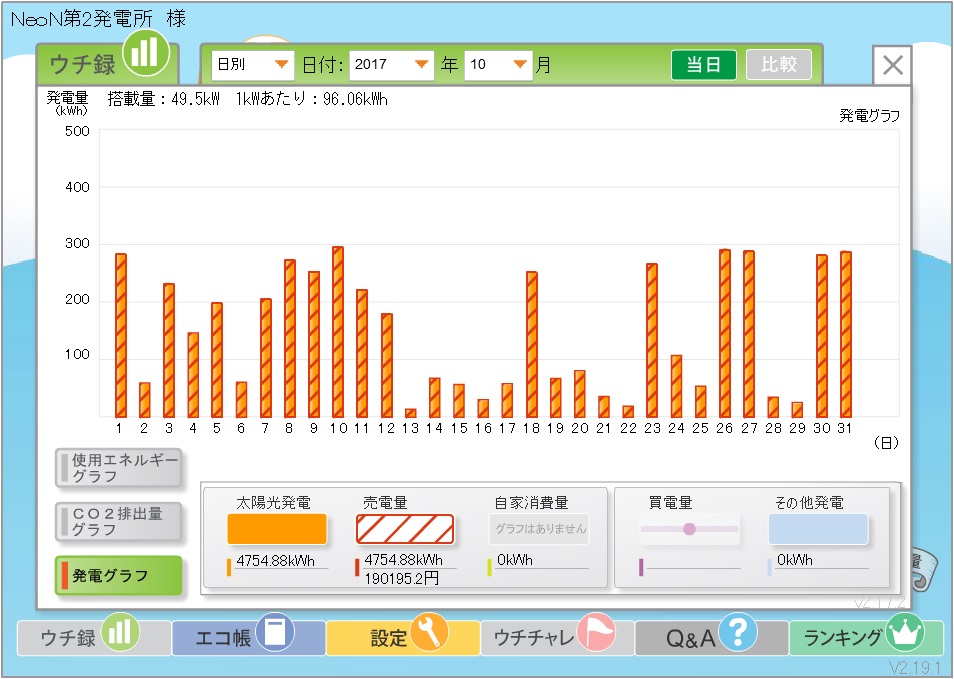Click the 比較 compare button

point(779,64)
